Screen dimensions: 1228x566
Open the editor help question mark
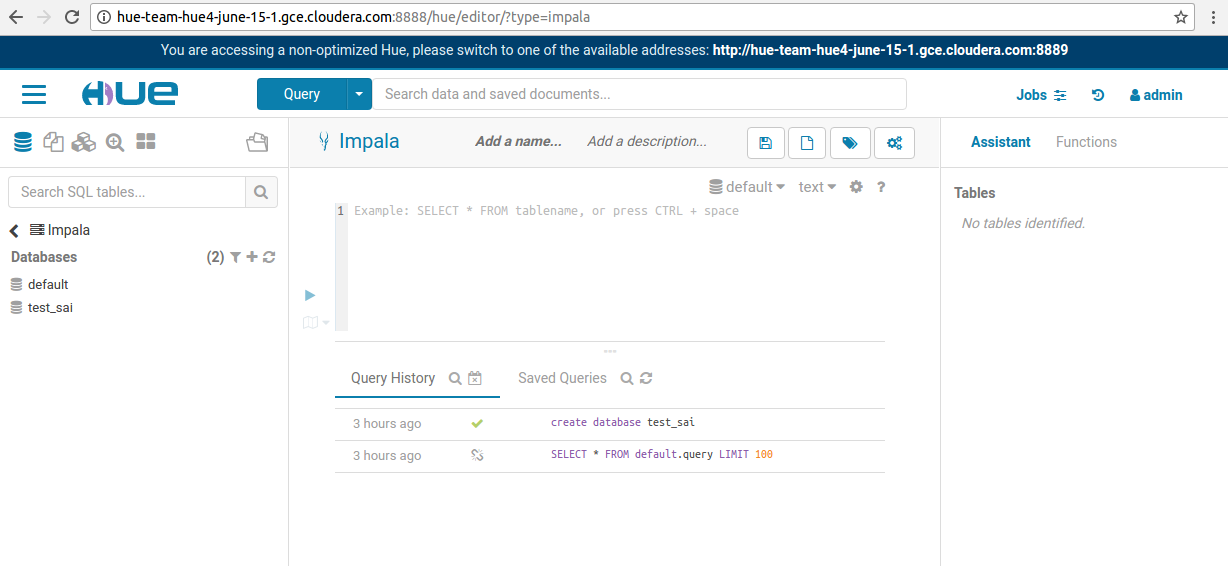click(881, 187)
